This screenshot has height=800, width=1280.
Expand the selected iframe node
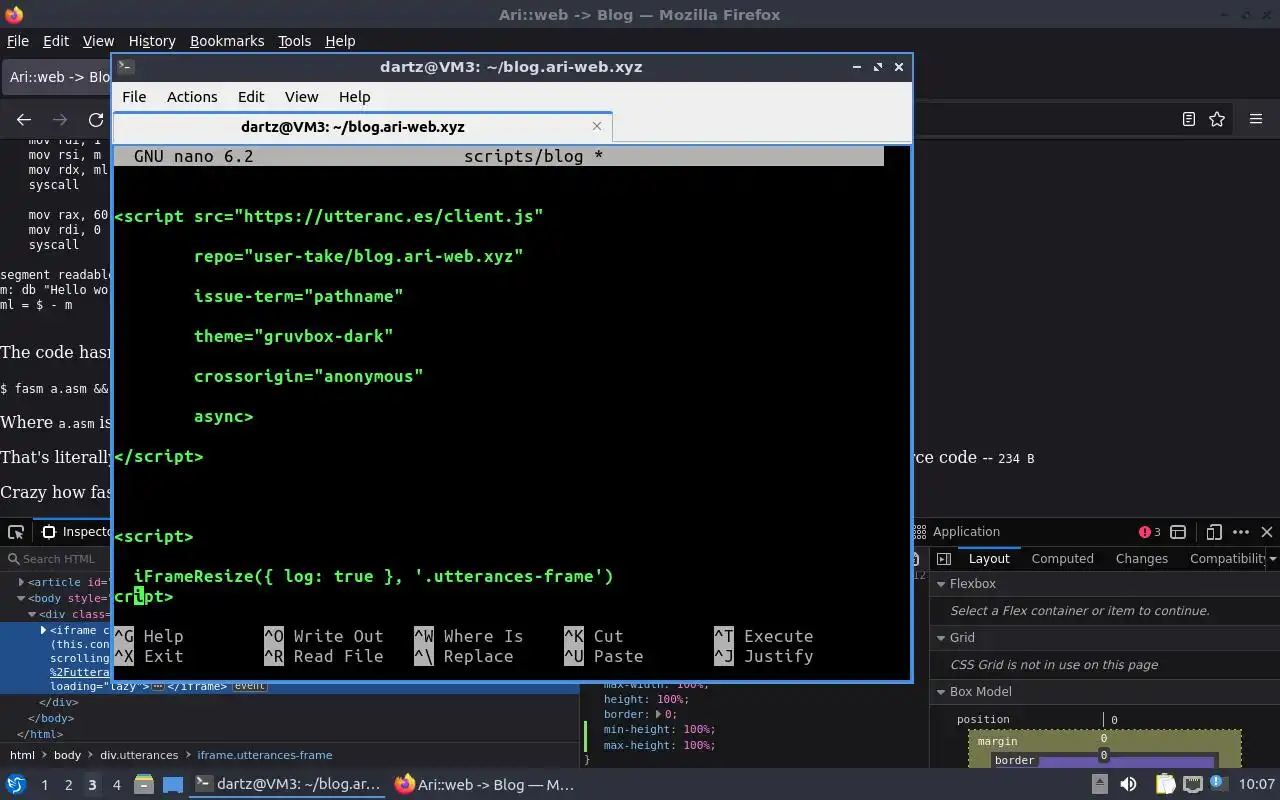click(43, 630)
